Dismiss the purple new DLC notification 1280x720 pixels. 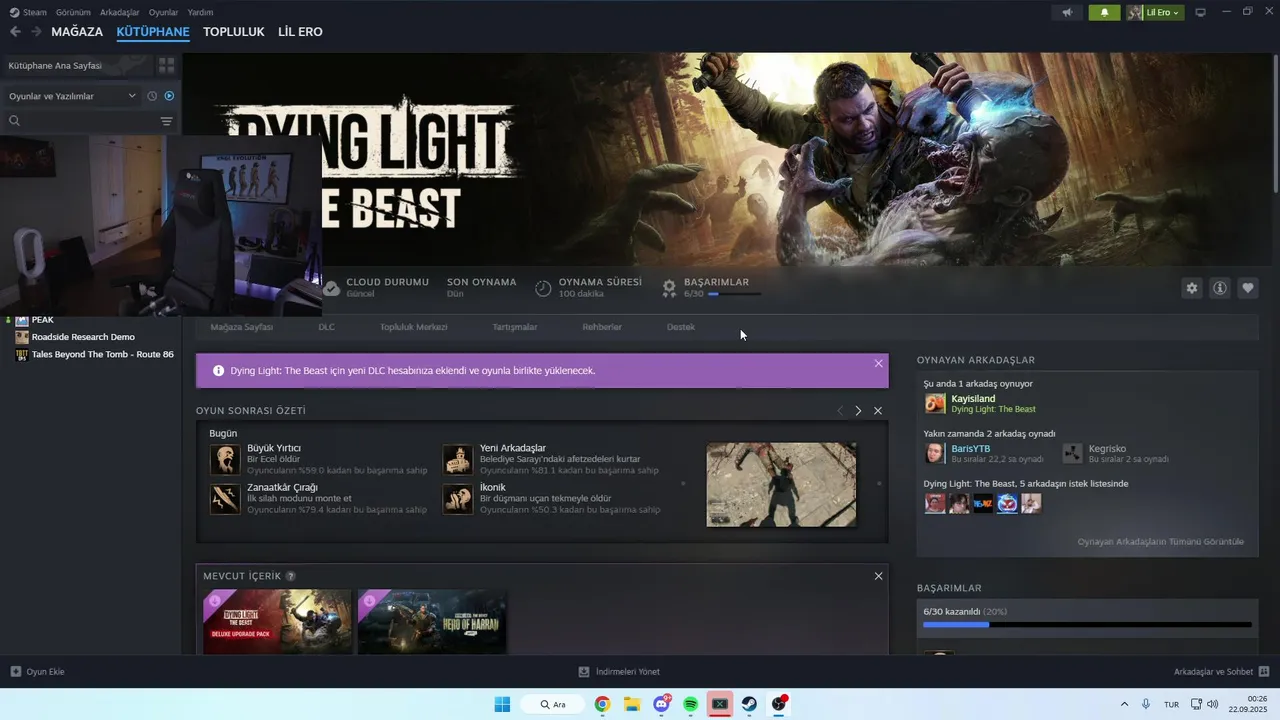click(x=878, y=363)
